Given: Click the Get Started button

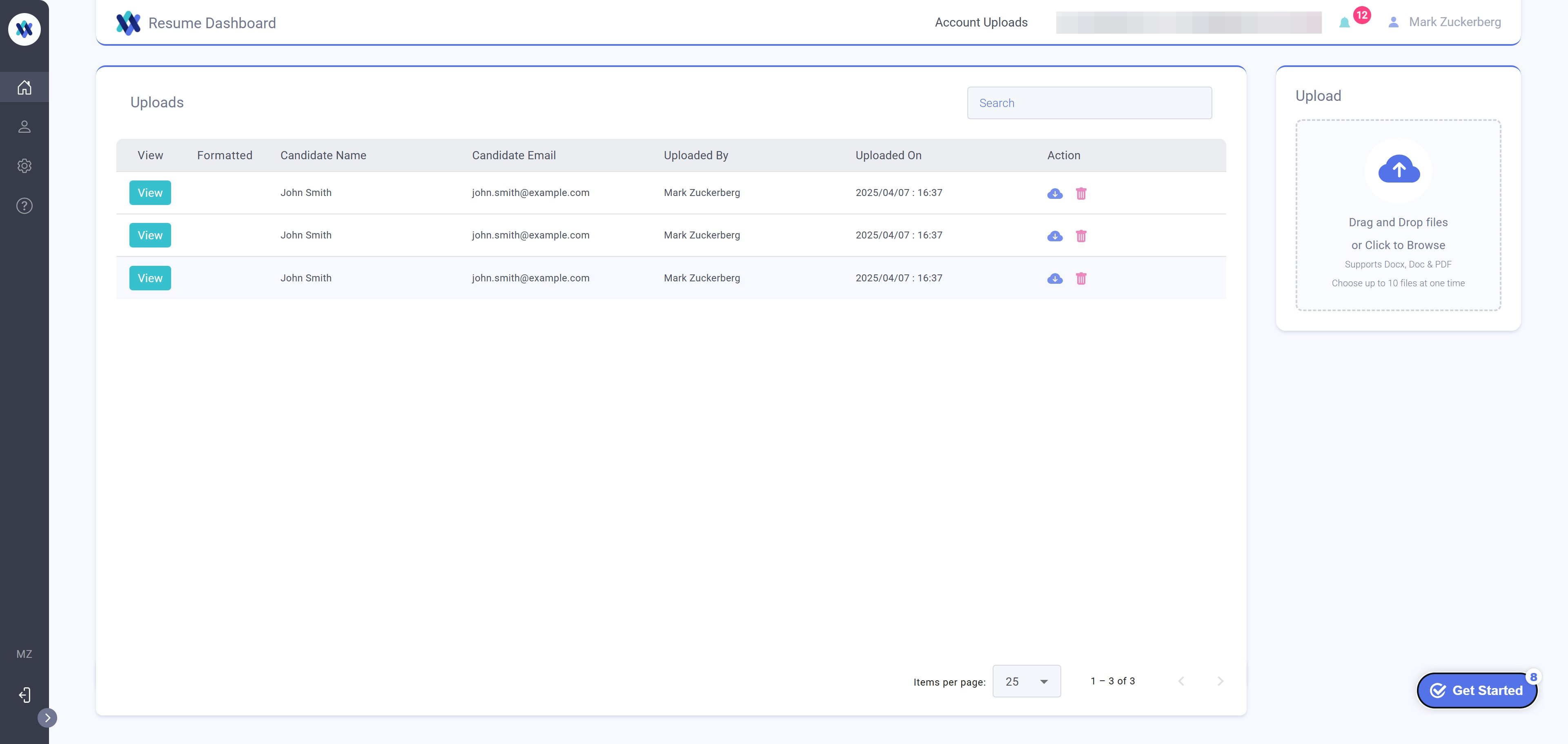Looking at the screenshot, I should pyautogui.click(x=1477, y=690).
